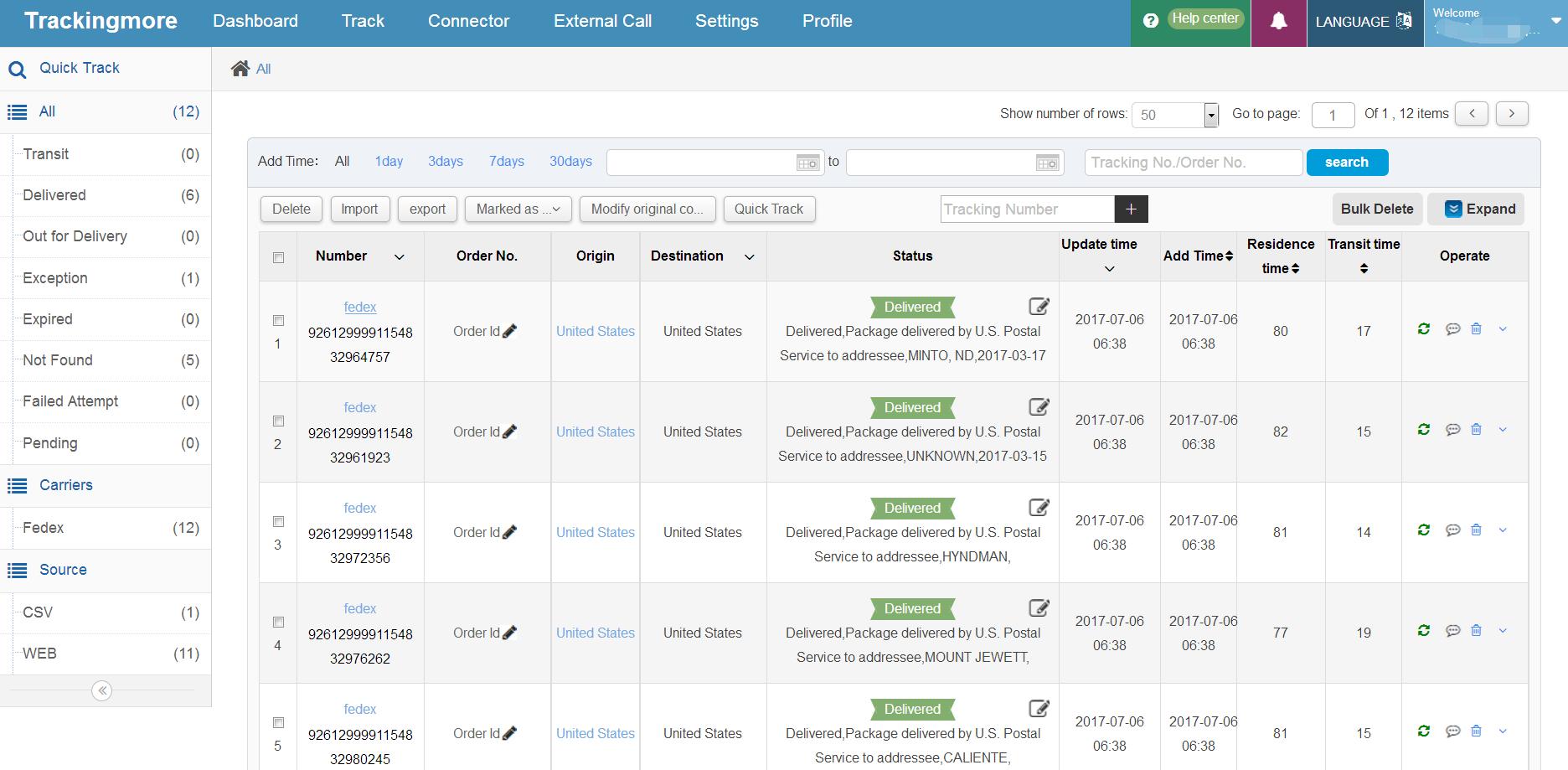The image size is (1568, 770).
Task: Open the Track menu
Action: (x=363, y=21)
